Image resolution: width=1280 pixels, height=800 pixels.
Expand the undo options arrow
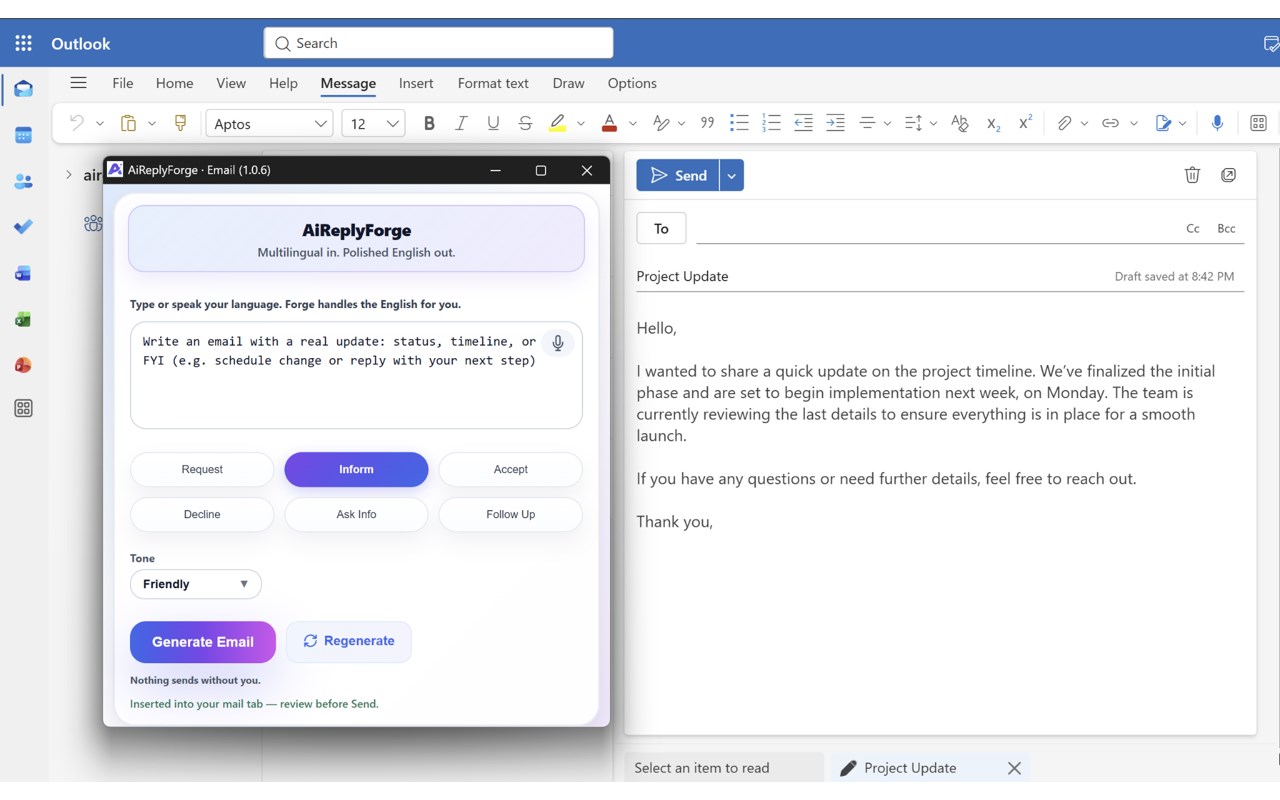tap(100, 123)
